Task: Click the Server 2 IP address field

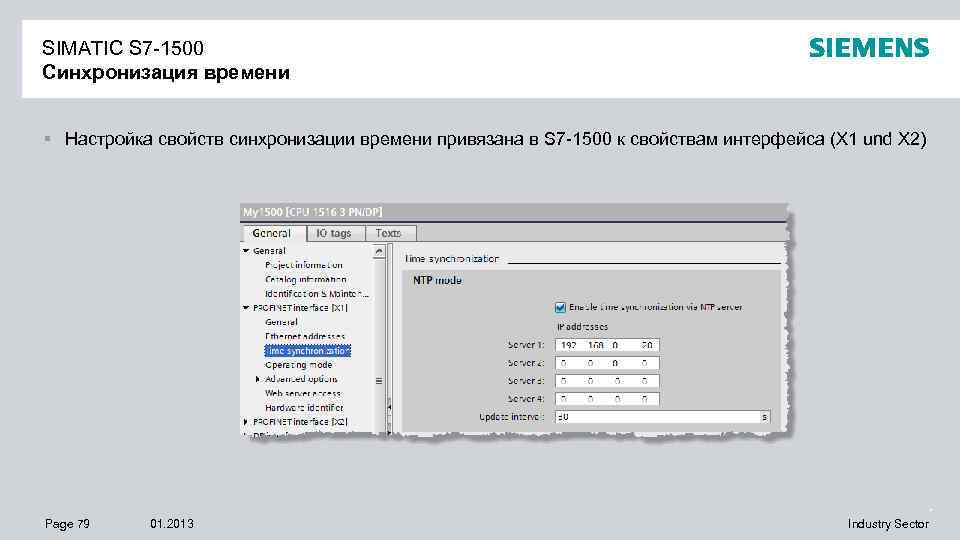Action: tap(607, 363)
